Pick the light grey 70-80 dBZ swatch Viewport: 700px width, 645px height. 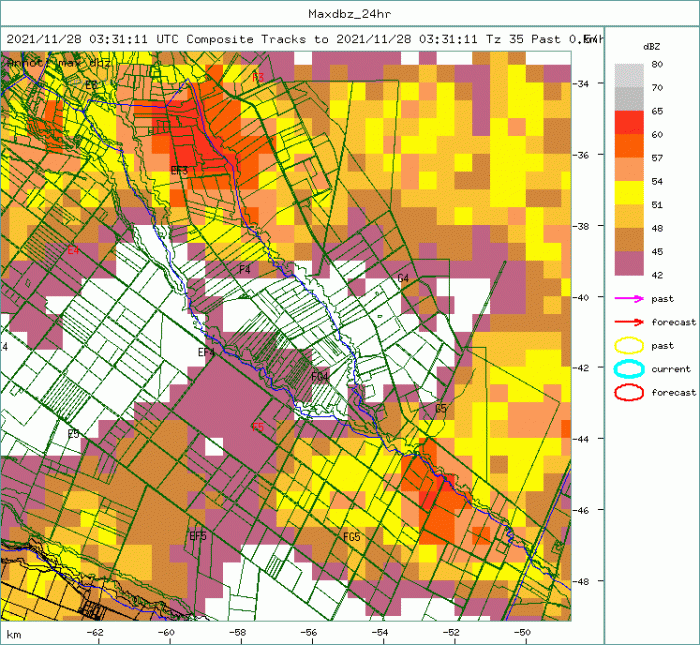(x=629, y=76)
